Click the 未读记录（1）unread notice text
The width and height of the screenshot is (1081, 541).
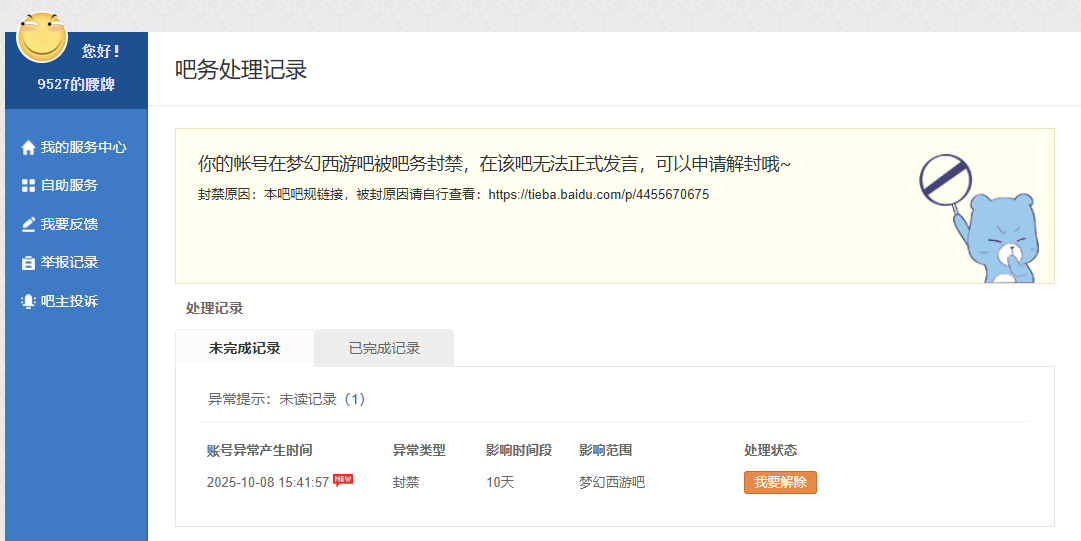[x=322, y=399]
